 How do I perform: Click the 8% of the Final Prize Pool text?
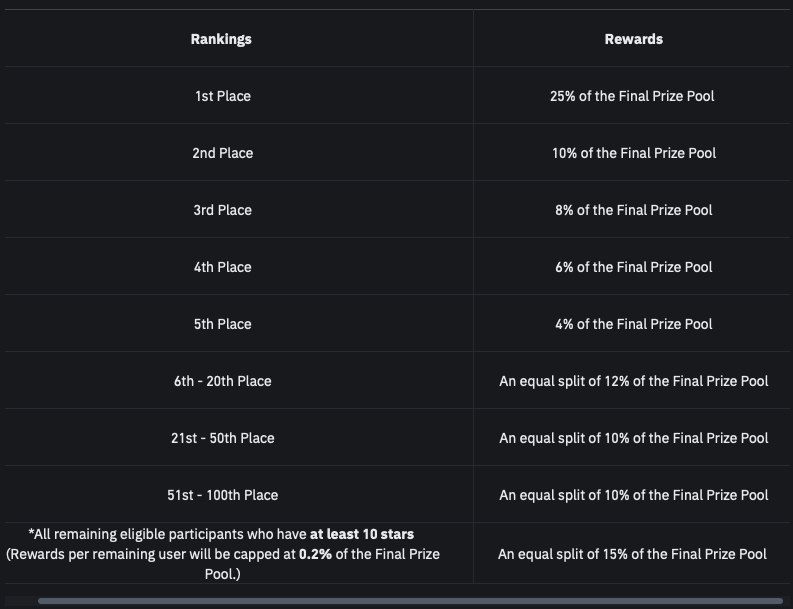pos(632,210)
